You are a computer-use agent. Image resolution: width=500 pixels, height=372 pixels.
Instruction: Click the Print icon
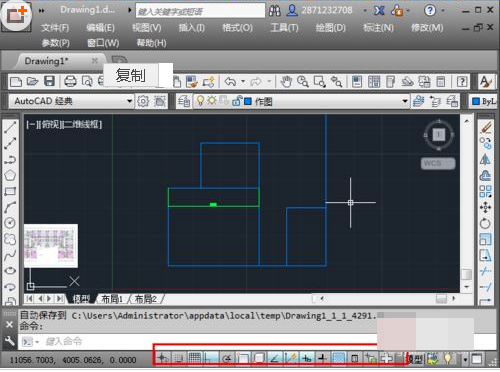coord(70,81)
